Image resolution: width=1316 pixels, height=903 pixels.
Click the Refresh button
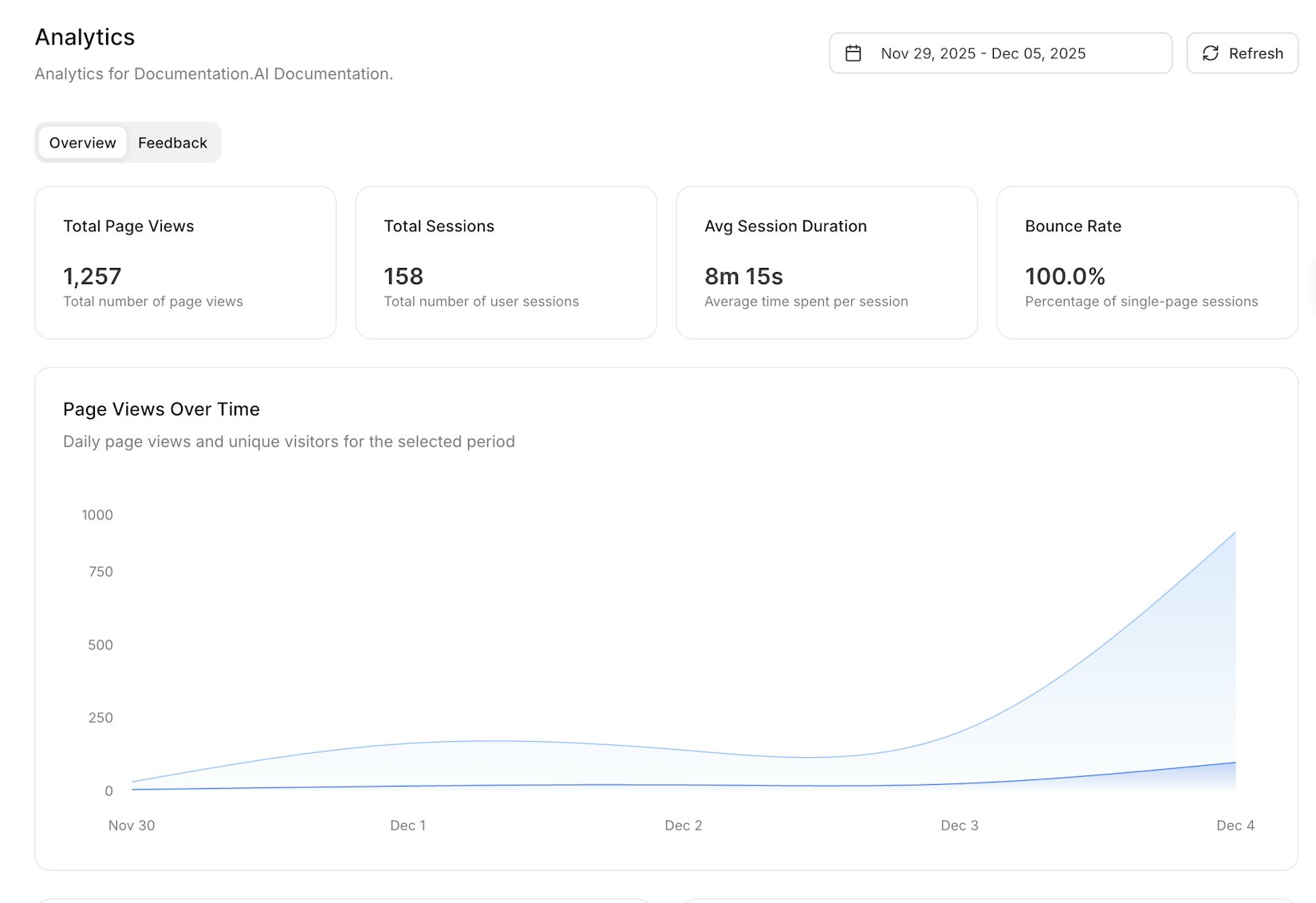pyautogui.click(x=1242, y=53)
